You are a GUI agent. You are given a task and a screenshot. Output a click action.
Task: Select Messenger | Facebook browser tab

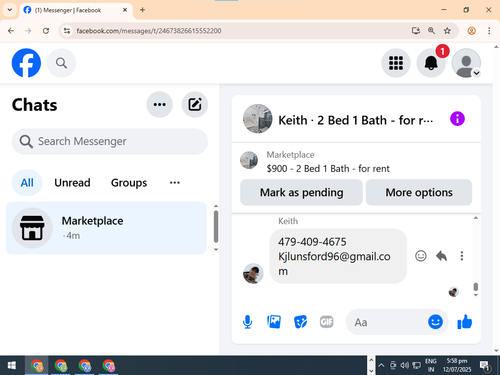coord(76,10)
